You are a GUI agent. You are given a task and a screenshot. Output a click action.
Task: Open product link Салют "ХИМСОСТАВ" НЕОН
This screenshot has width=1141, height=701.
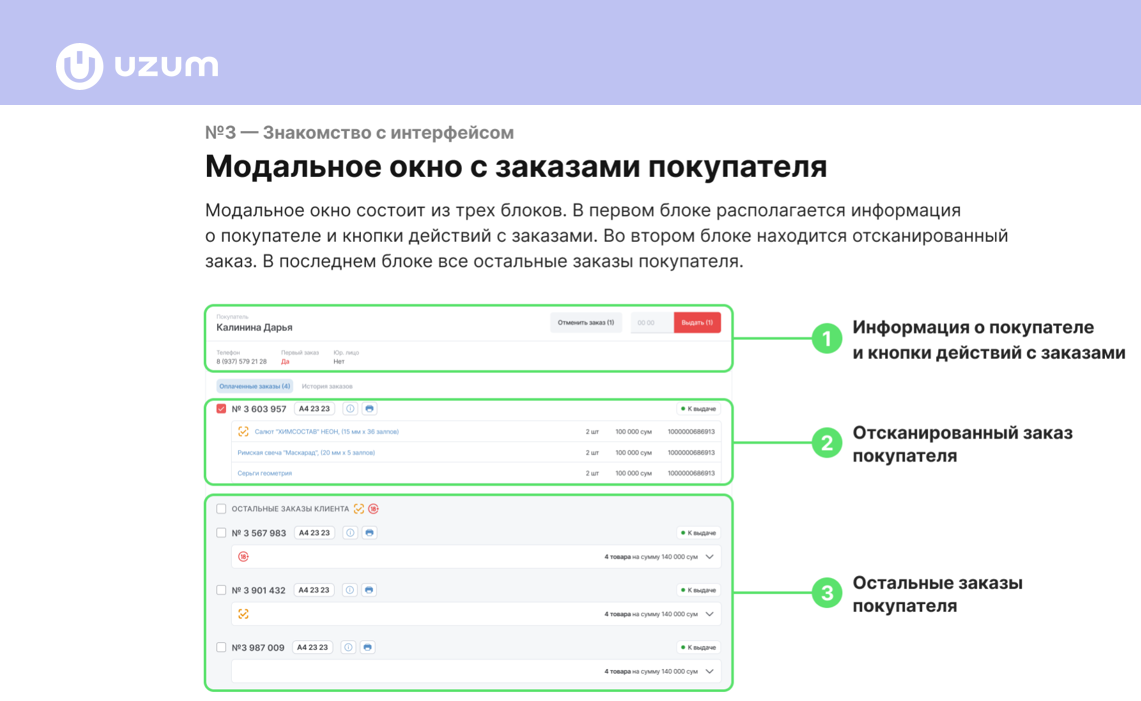(327, 432)
